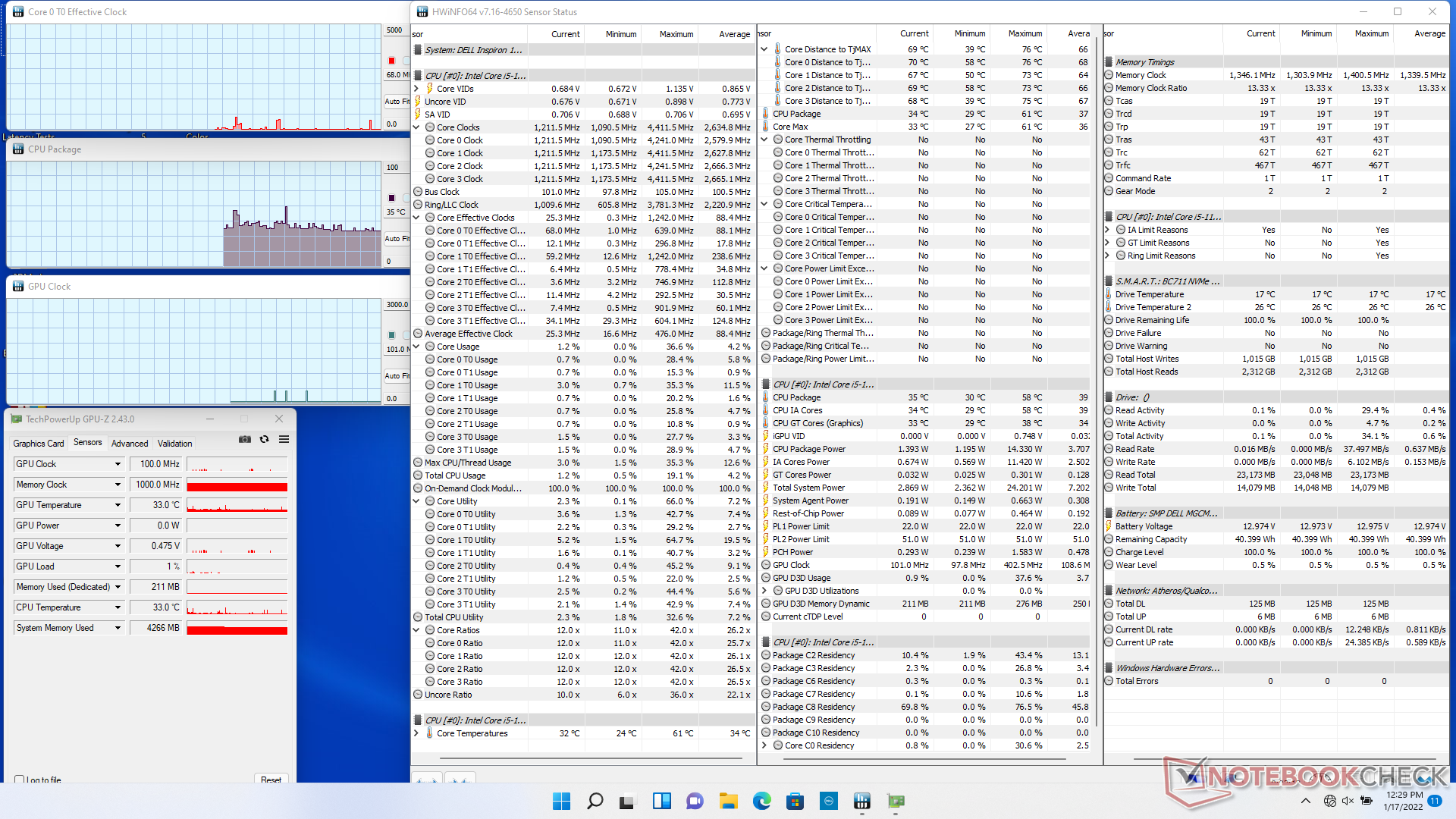Switch to the Advanced tab in GPU-Z
The image size is (1456, 819).
click(130, 444)
